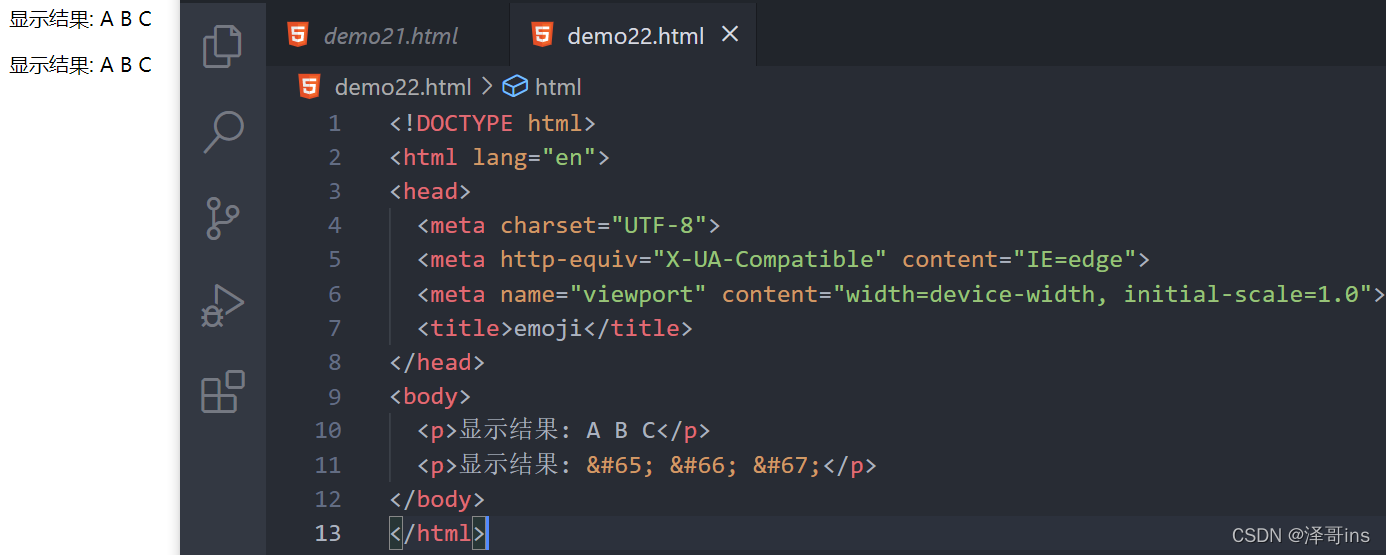1386x555 pixels.
Task: Click the entity &#67; on line 11
Action: pos(786,465)
